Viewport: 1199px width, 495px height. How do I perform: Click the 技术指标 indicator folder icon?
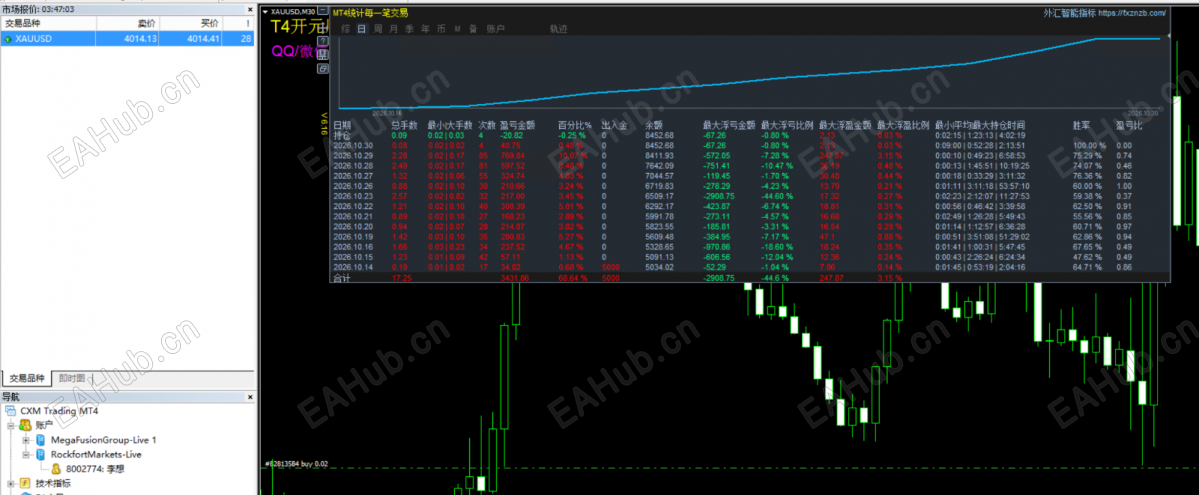(25, 484)
